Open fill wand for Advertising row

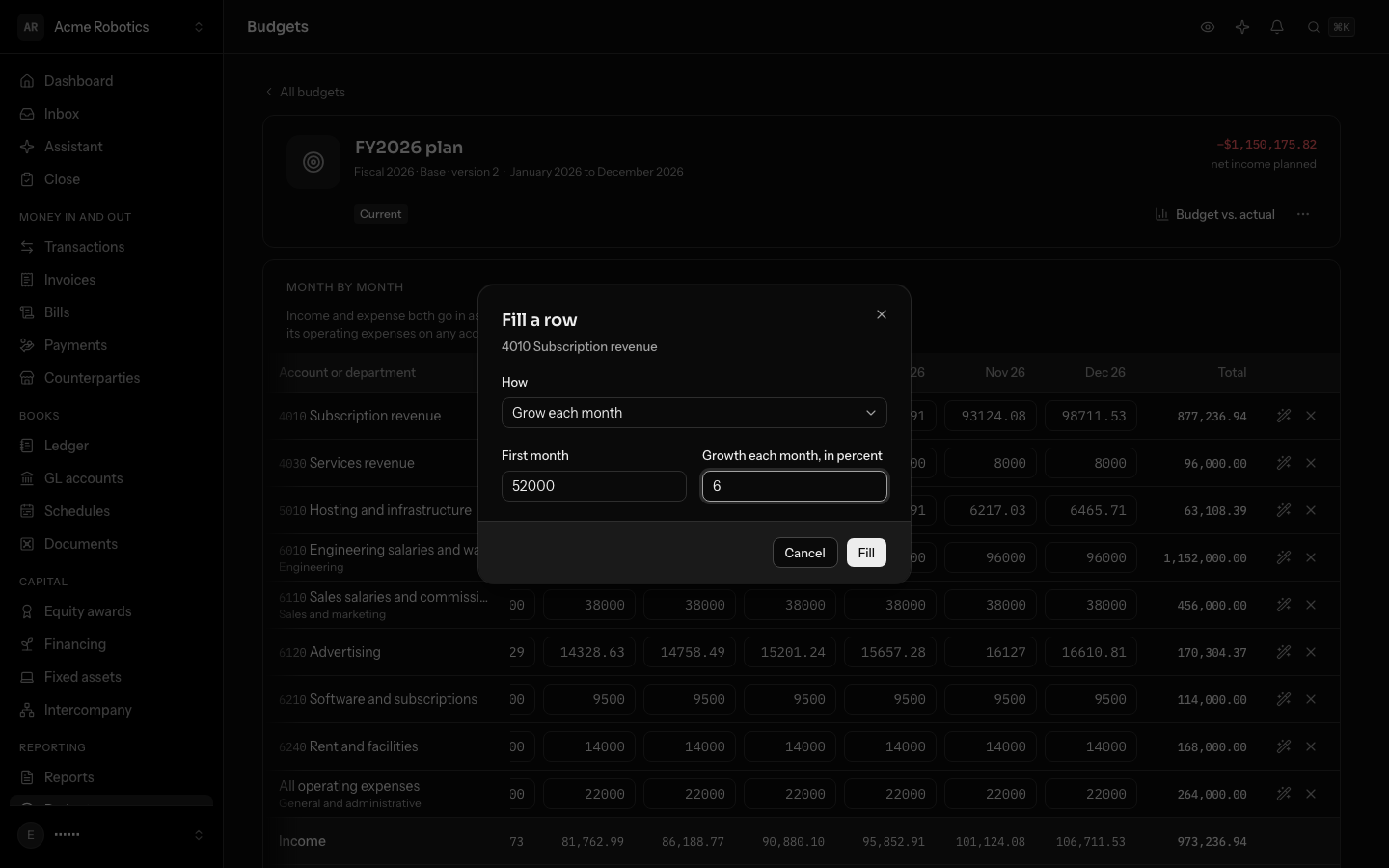(x=1284, y=652)
